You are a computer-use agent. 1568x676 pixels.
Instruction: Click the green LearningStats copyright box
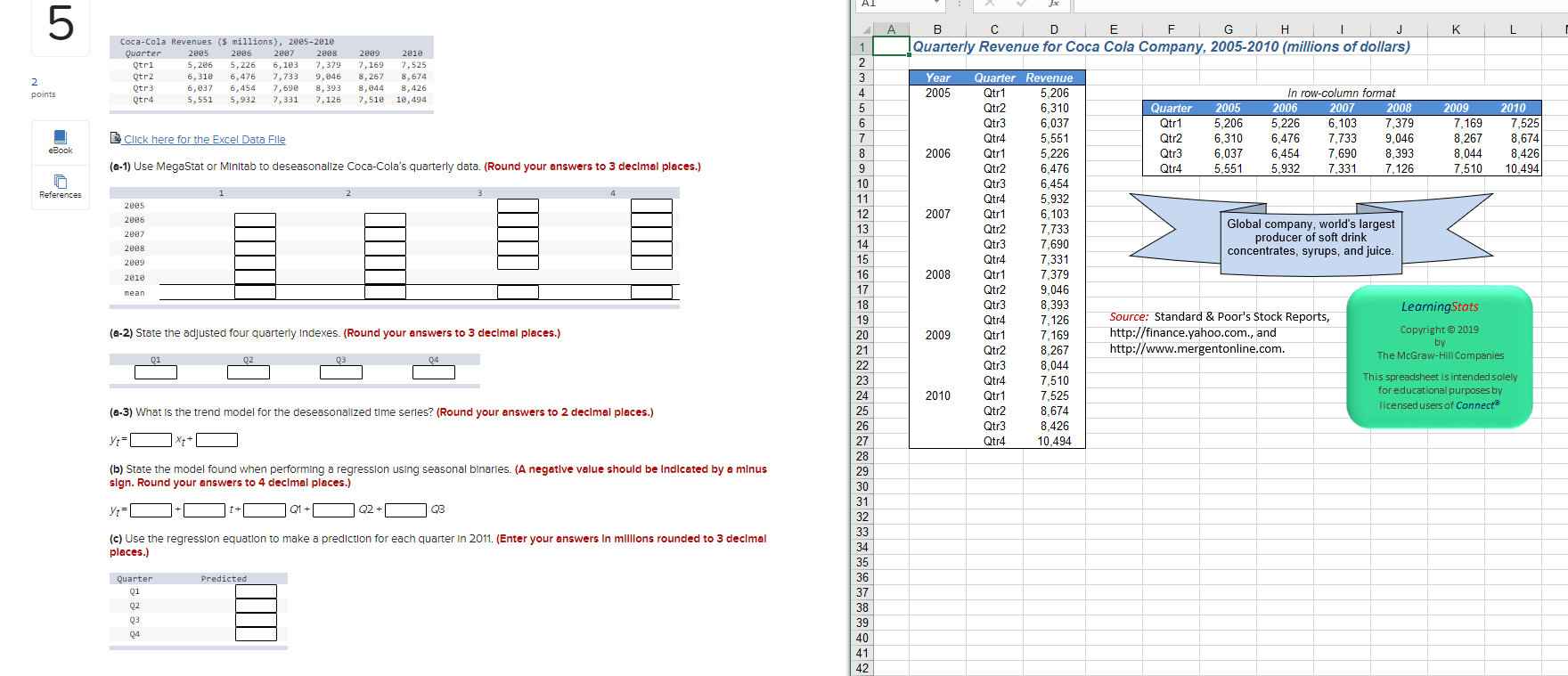[1440, 356]
